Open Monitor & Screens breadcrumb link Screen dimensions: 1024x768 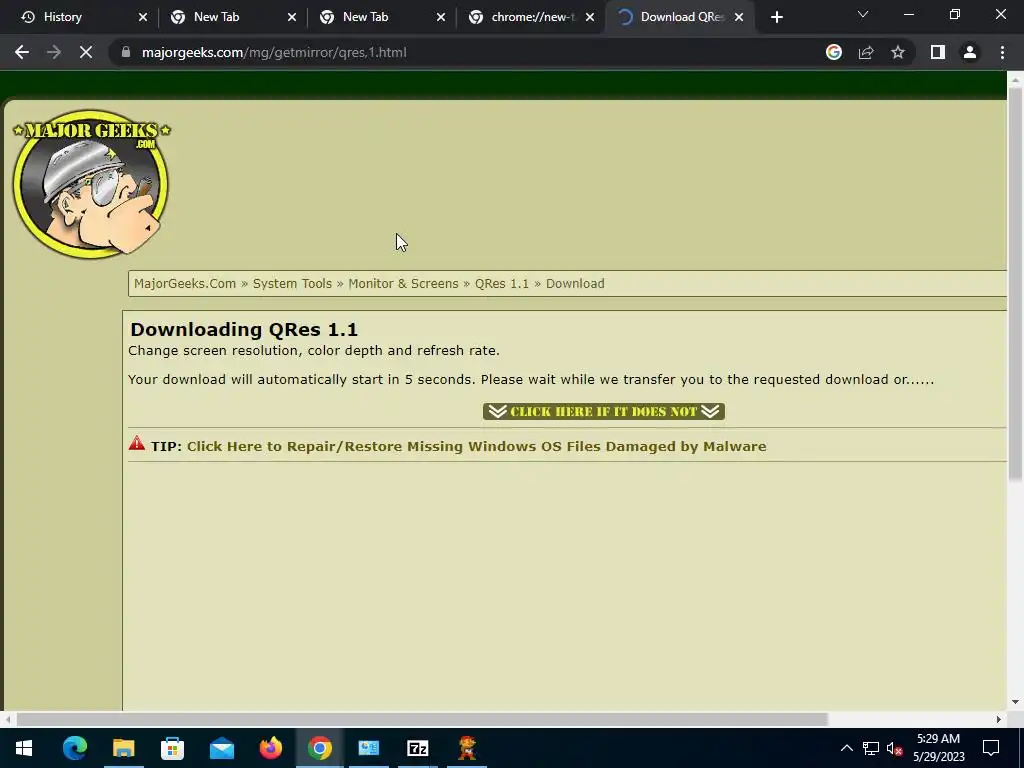pos(403,283)
